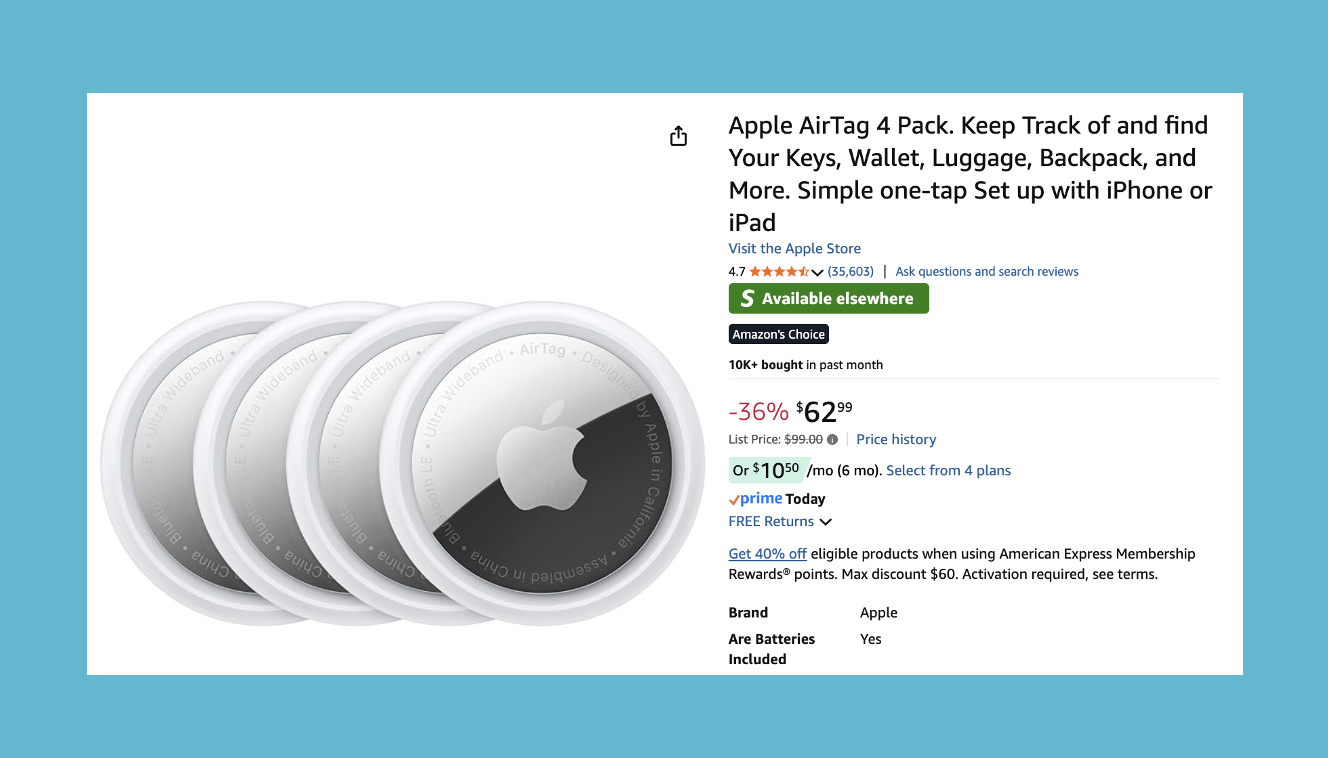Click the share icon above product image
Screen dimensions: 1328x758
point(678,136)
